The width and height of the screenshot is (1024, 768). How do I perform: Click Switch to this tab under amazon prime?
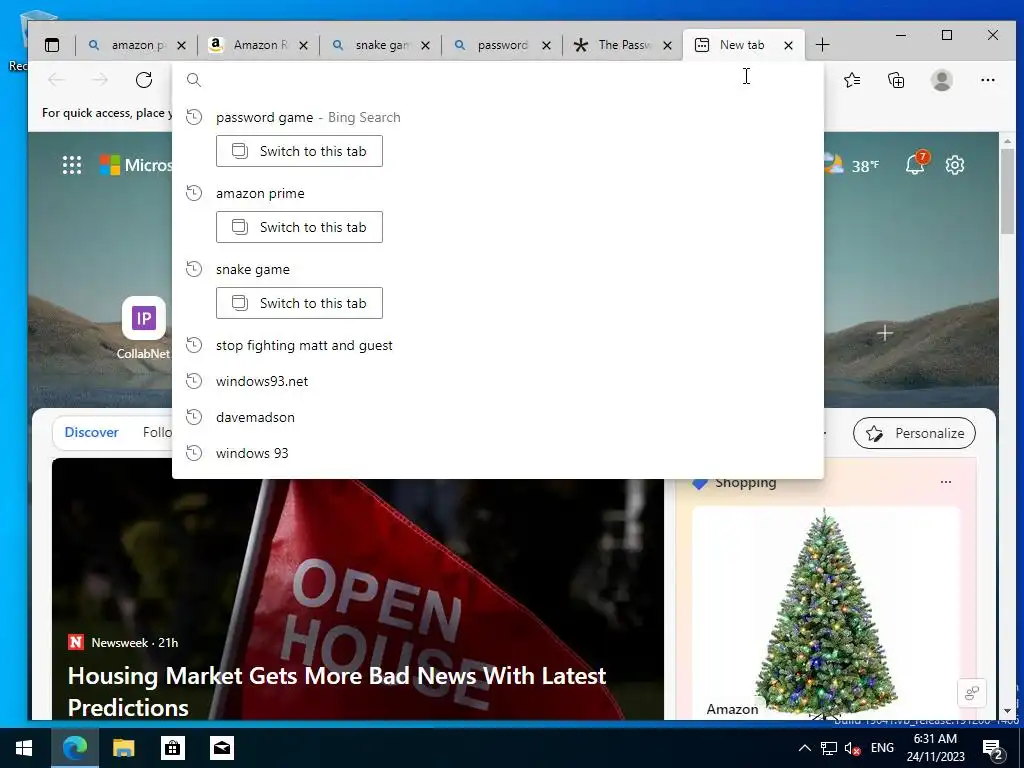[299, 227]
